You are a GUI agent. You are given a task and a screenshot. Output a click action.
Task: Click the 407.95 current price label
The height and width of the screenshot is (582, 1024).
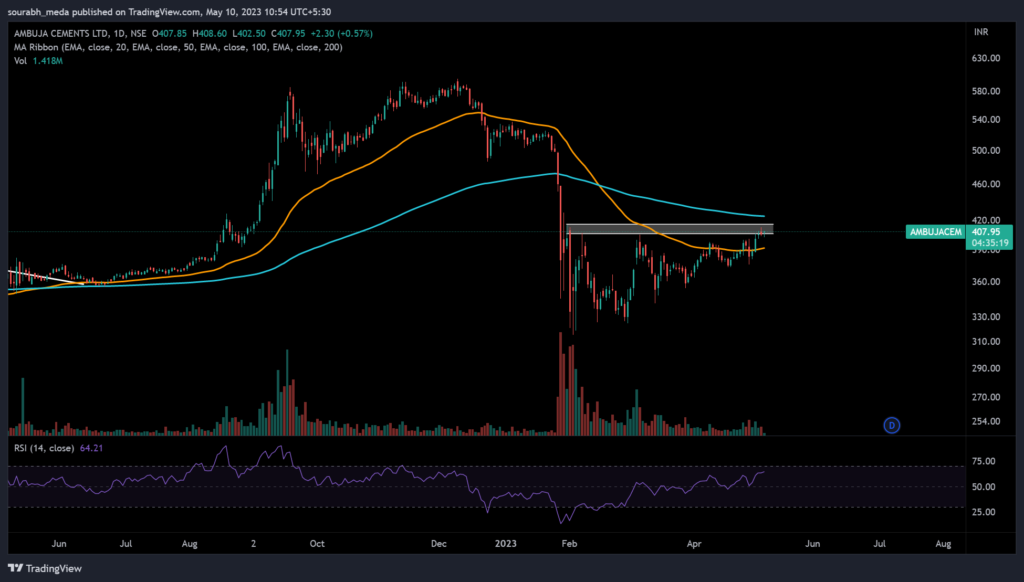click(x=986, y=232)
